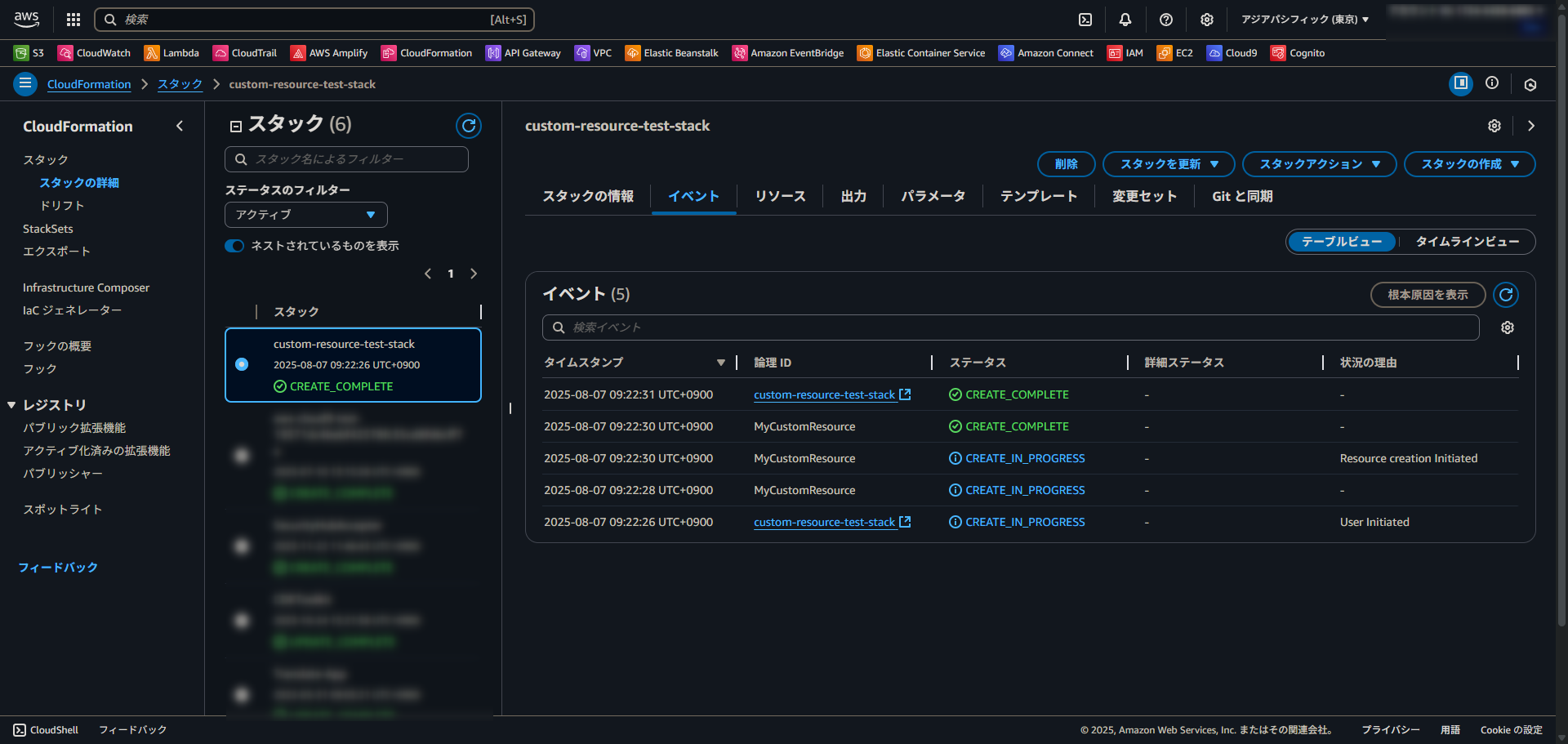Toggle the hamburger navigation menu
This screenshot has height=744, width=1568.
pos(25,83)
